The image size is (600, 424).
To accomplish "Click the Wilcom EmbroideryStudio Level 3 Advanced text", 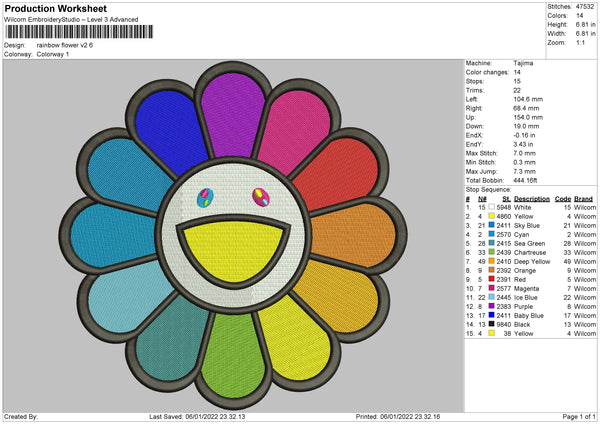I will [71, 20].
